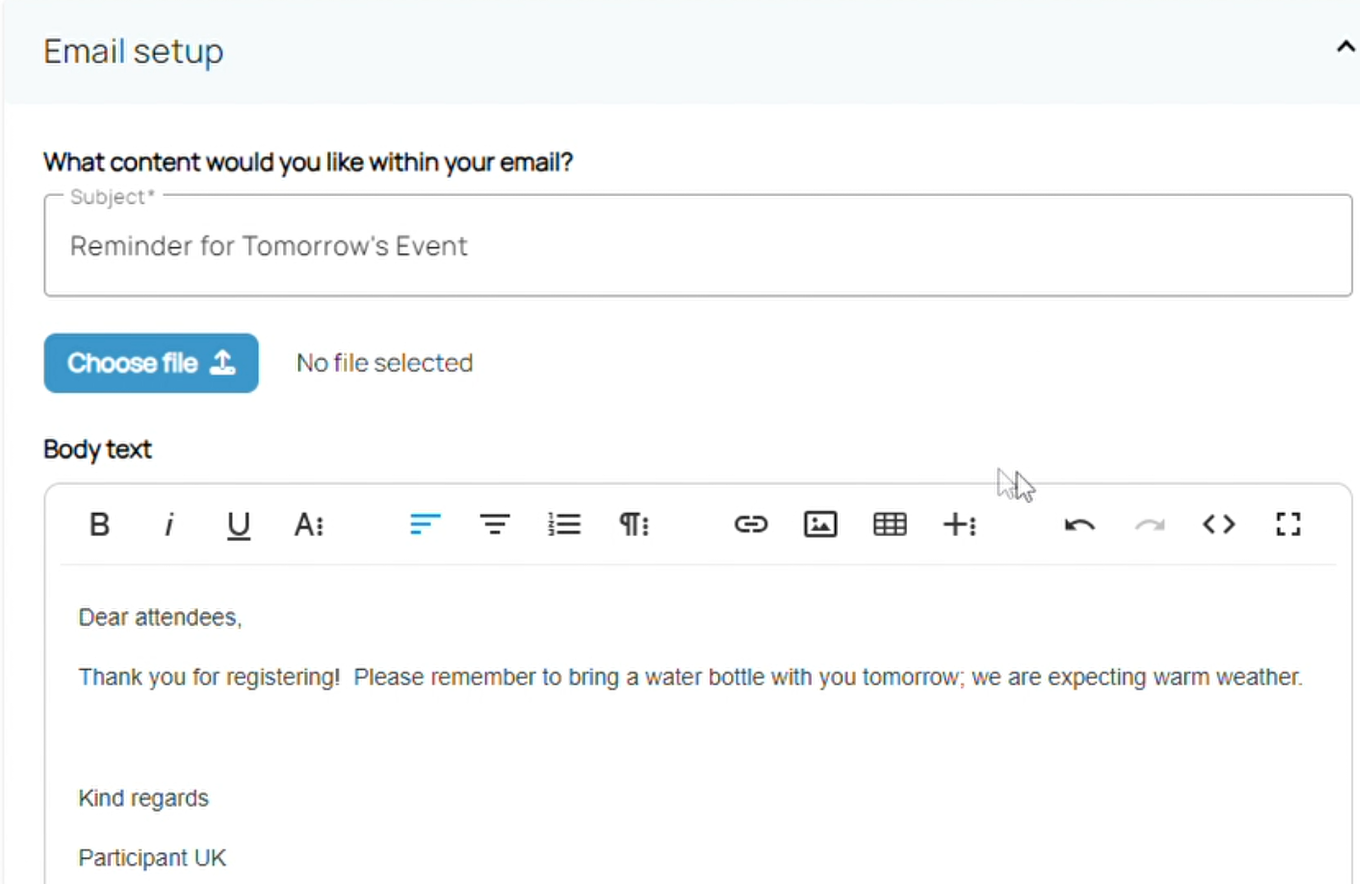Open the text alignment options
The height and width of the screenshot is (884, 1360).
coord(494,524)
